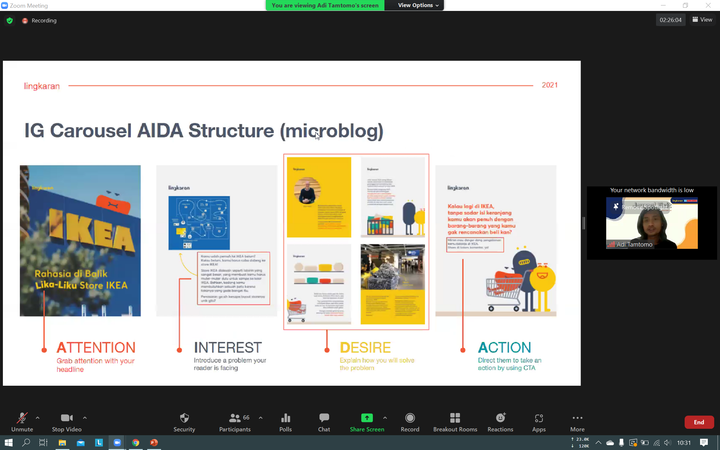Click the INTEREST heading on slide

(228, 347)
